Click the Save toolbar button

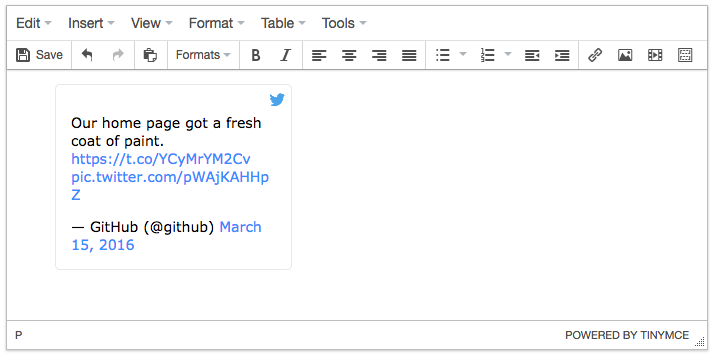point(39,55)
